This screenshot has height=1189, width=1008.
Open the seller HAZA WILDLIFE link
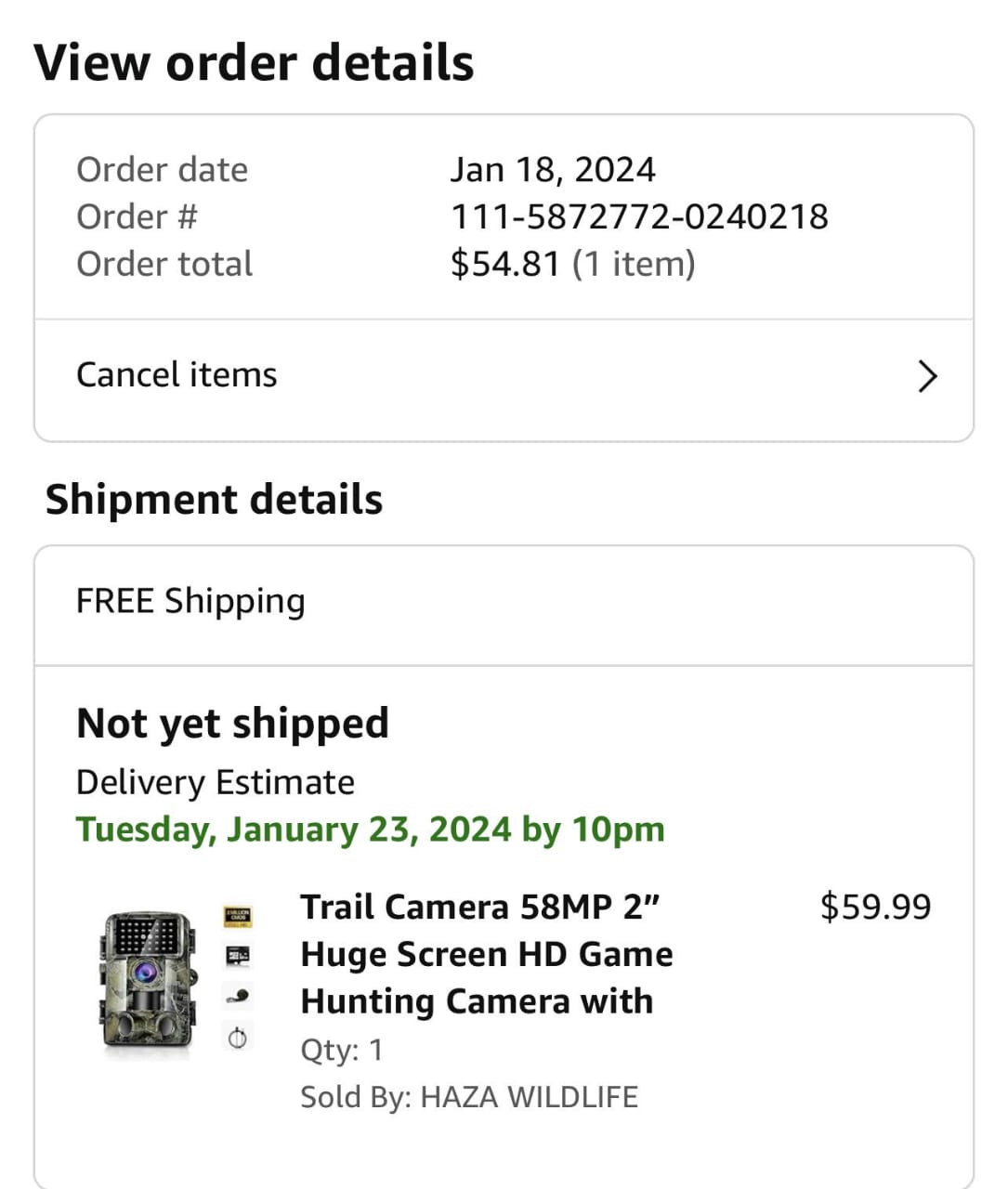pyautogui.click(x=529, y=1097)
